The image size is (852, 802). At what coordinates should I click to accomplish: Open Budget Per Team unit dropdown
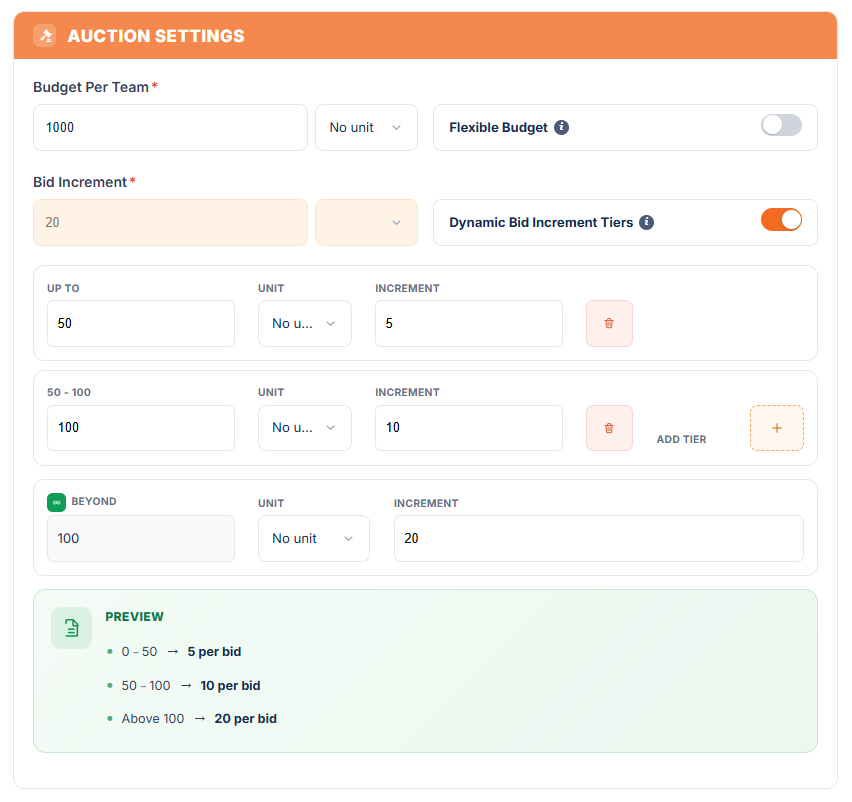[x=366, y=128]
